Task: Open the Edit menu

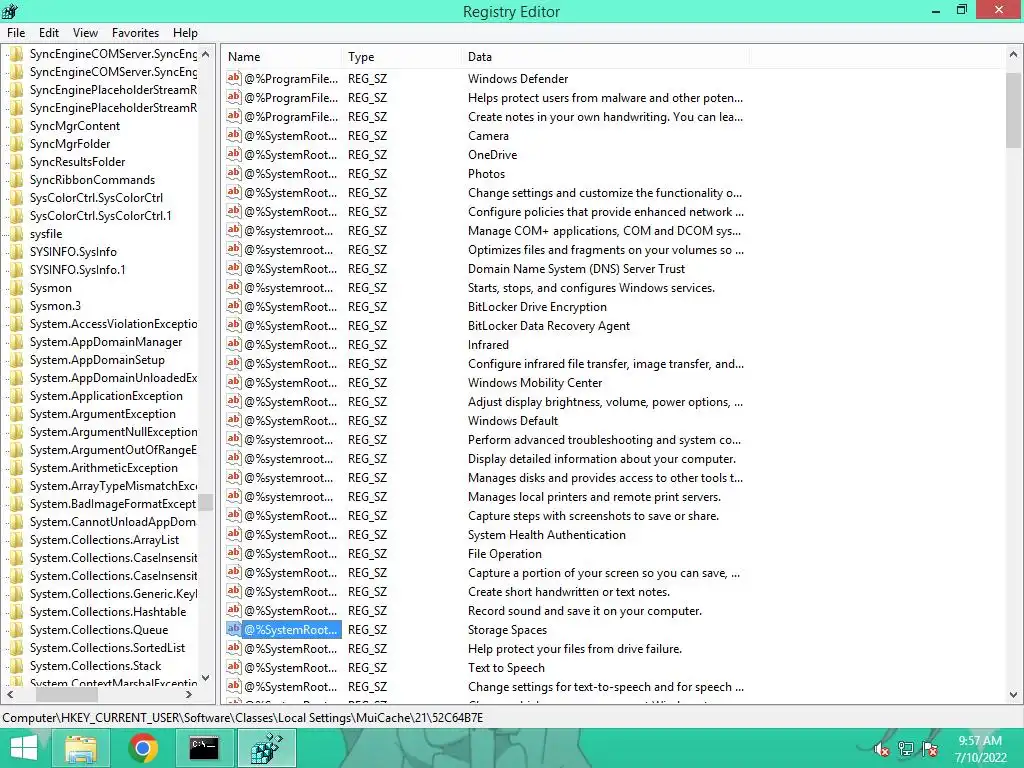Action: pos(49,33)
